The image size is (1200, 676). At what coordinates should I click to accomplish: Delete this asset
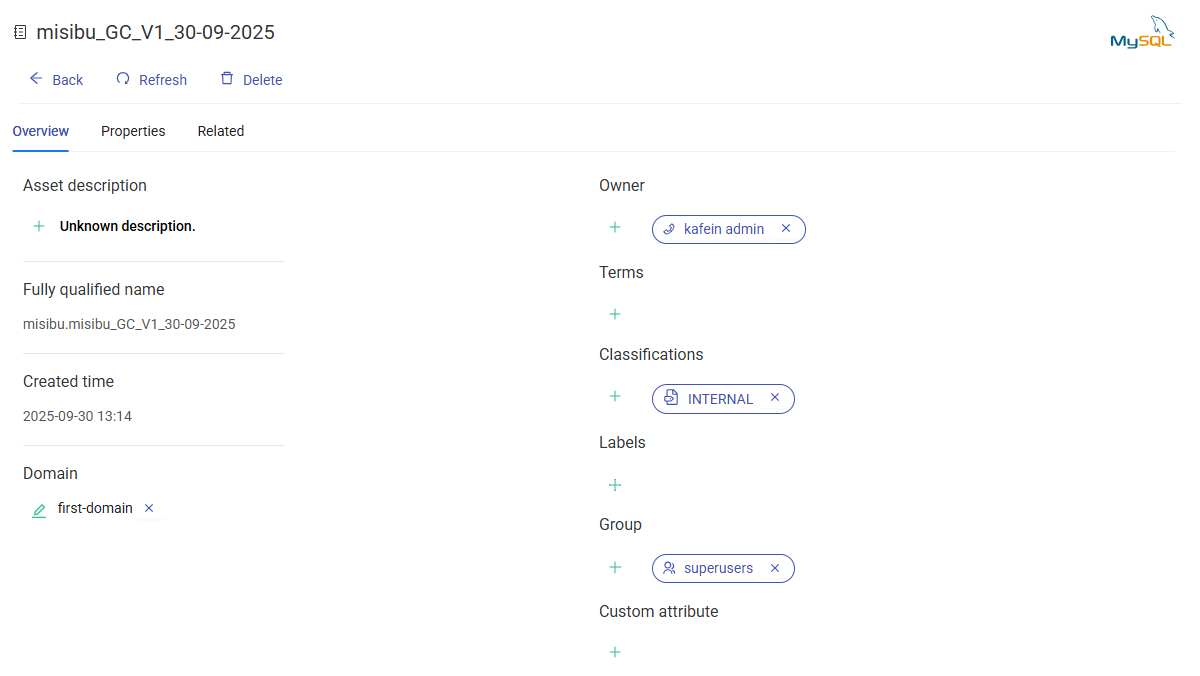pos(251,80)
